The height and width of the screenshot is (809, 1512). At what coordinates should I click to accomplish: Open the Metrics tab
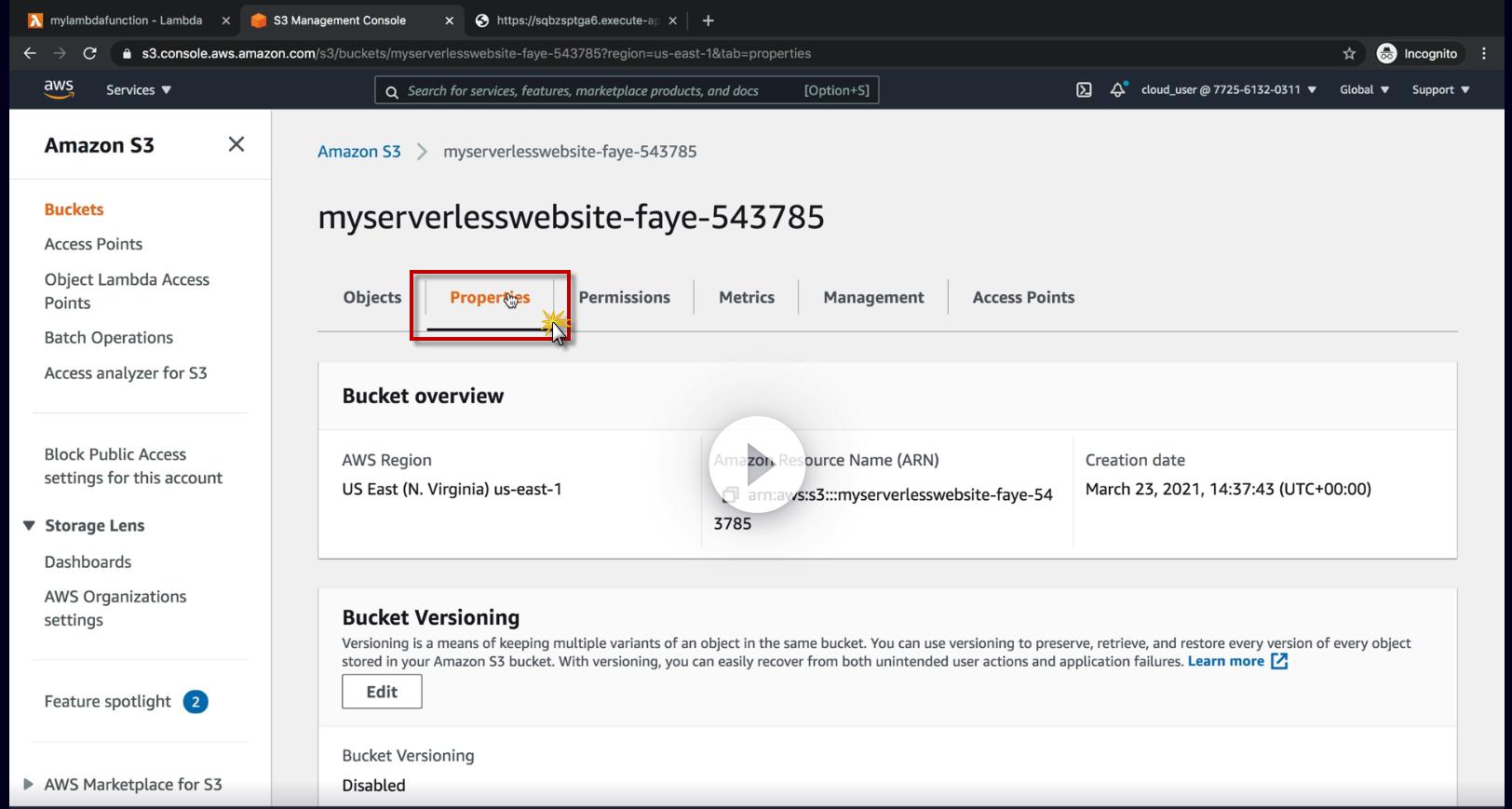(747, 298)
